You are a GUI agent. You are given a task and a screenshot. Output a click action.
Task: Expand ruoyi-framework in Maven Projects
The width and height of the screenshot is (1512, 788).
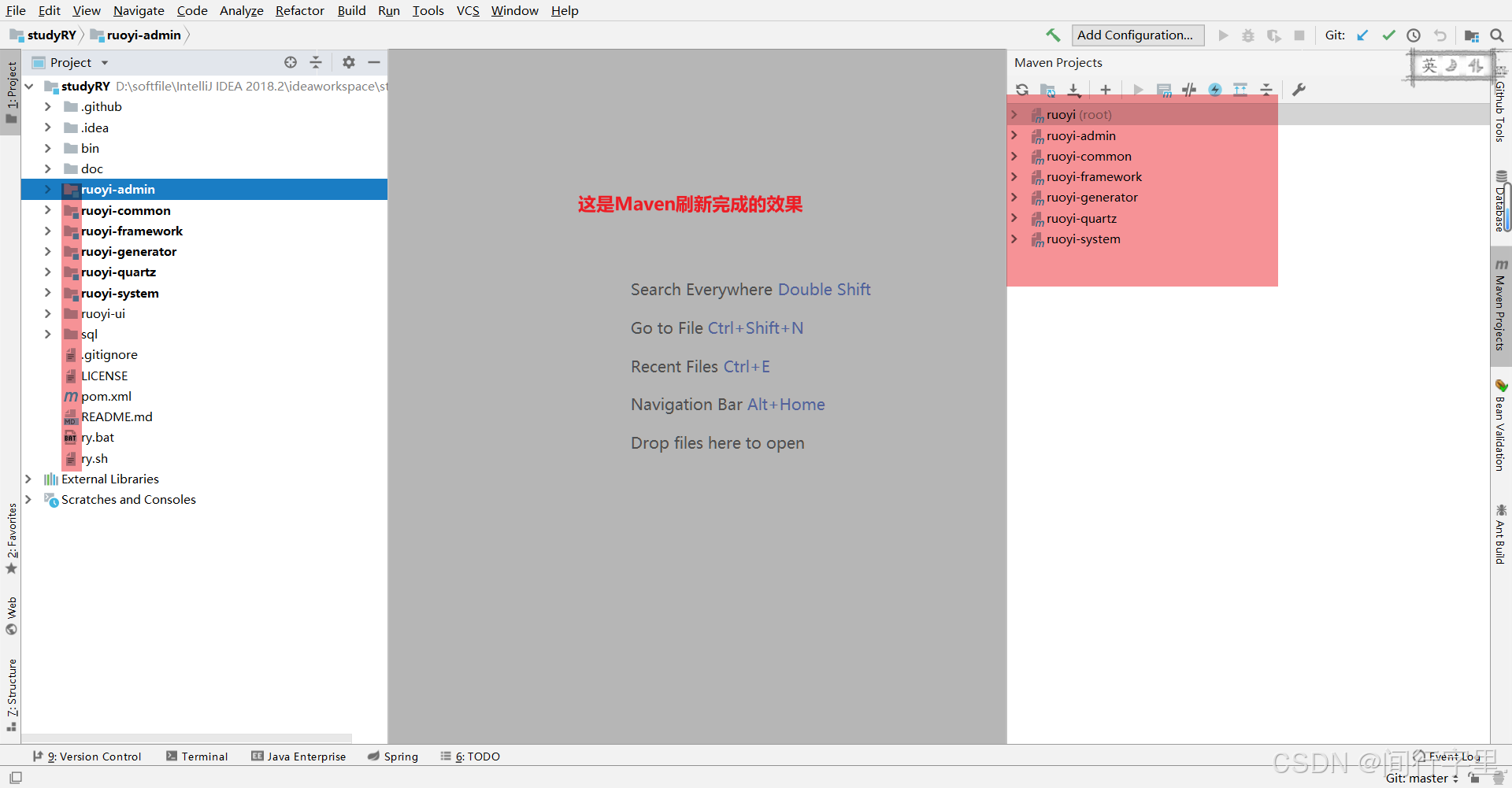point(1015,177)
